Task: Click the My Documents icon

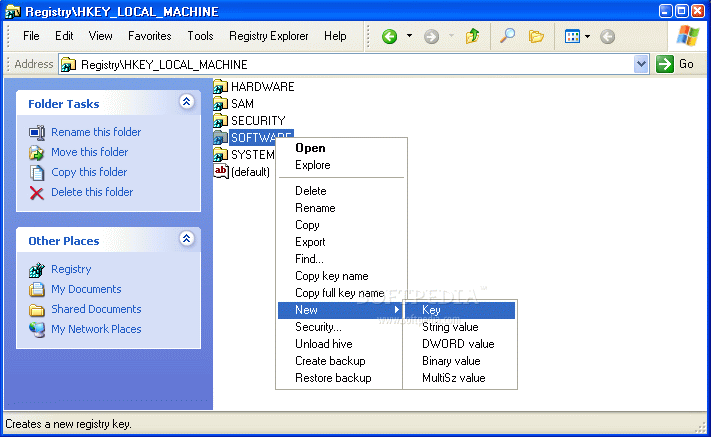Action: pos(37,289)
